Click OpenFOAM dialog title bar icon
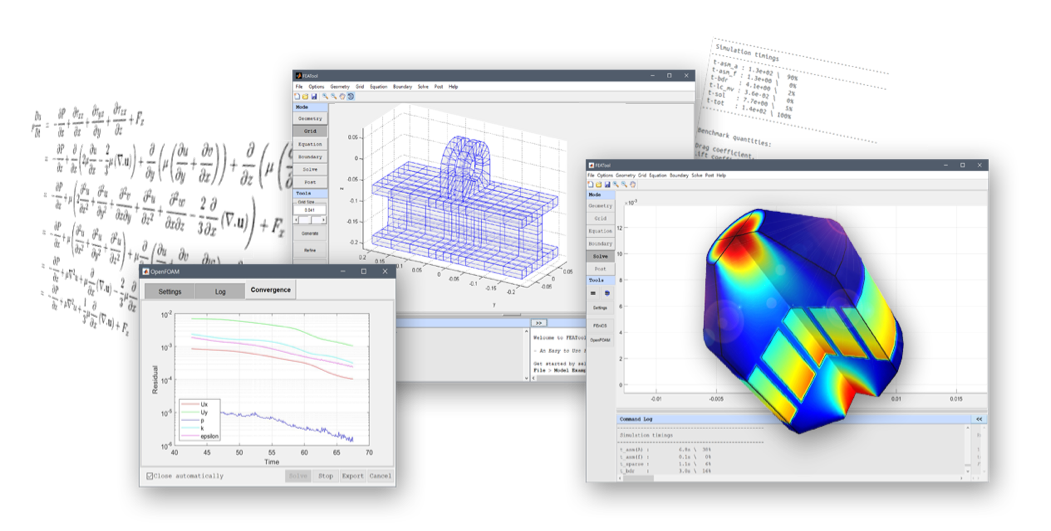Screen dimensions: 1051x531 point(145,272)
